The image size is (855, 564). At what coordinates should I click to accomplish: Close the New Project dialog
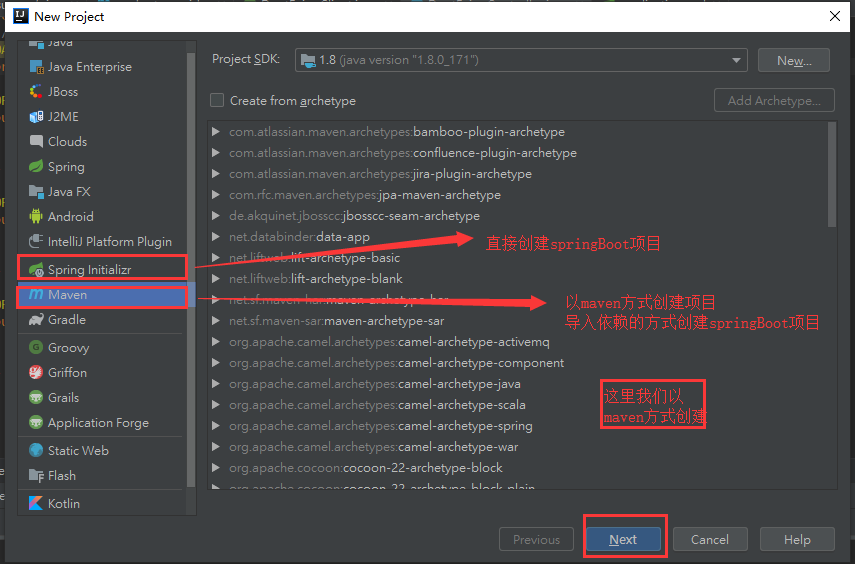click(835, 16)
